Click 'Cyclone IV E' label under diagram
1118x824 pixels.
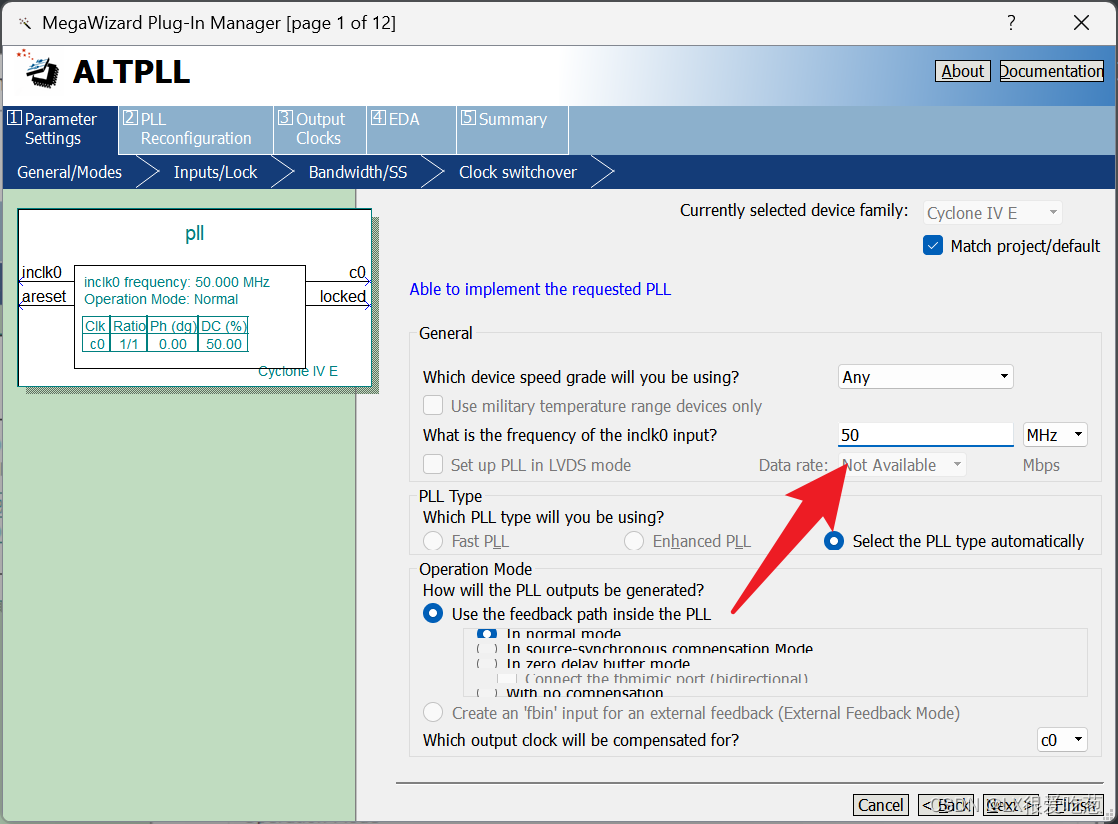pyautogui.click(x=298, y=371)
